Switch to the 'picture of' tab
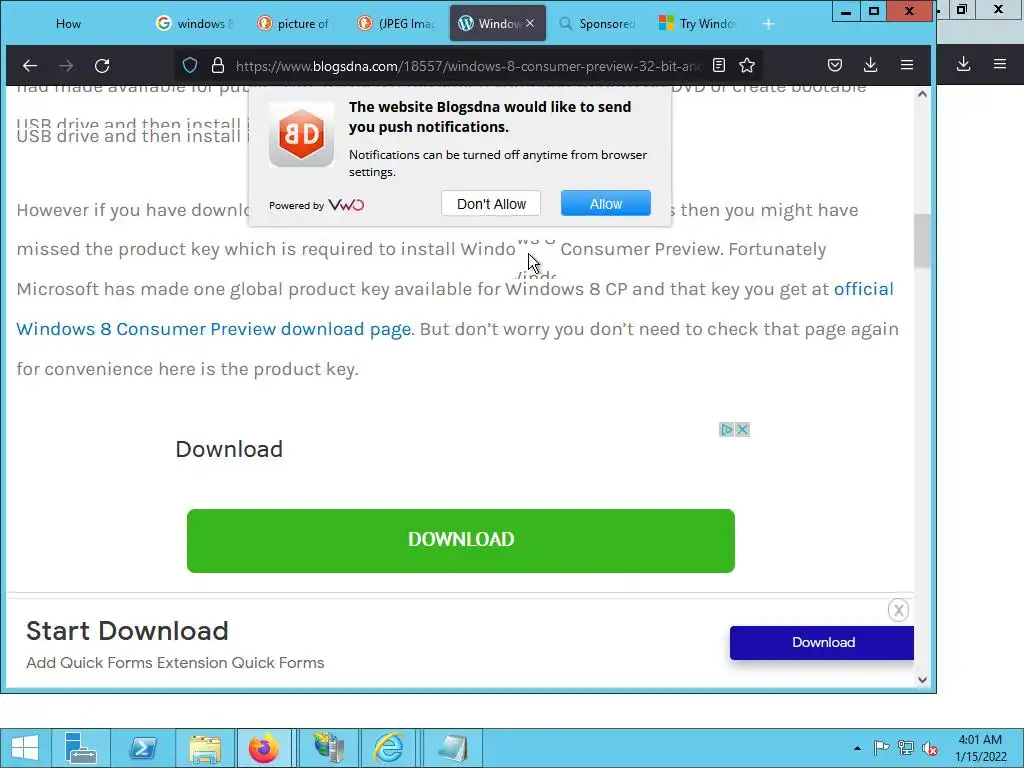Screen dimensions: 1024x768 coord(296,24)
